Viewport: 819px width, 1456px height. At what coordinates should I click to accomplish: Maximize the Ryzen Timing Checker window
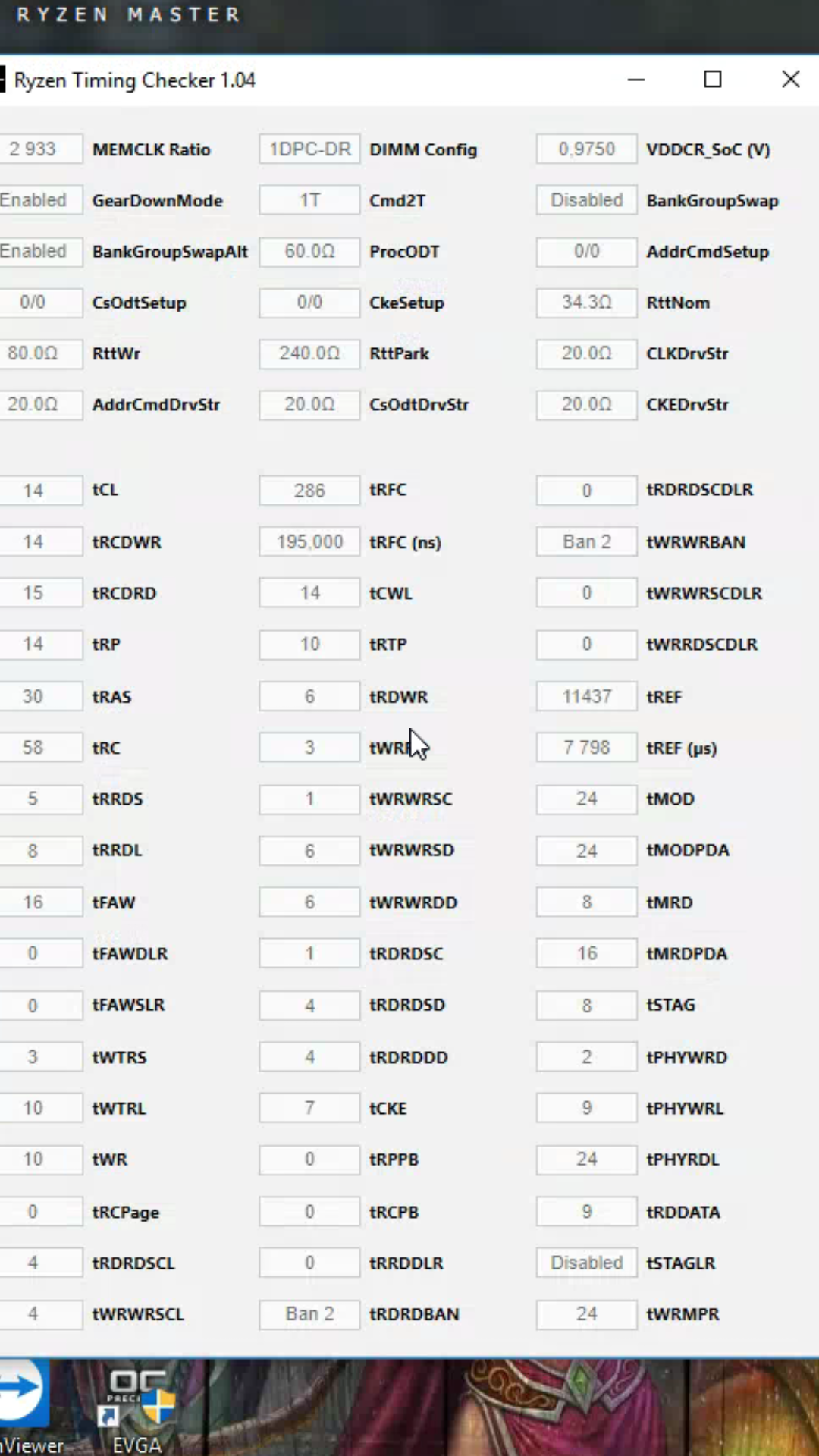pos(713,80)
